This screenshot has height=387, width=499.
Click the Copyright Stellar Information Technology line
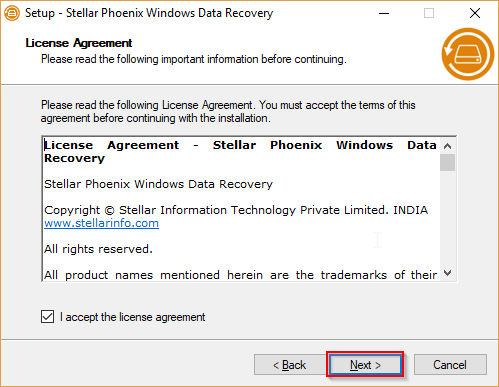[236, 210]
